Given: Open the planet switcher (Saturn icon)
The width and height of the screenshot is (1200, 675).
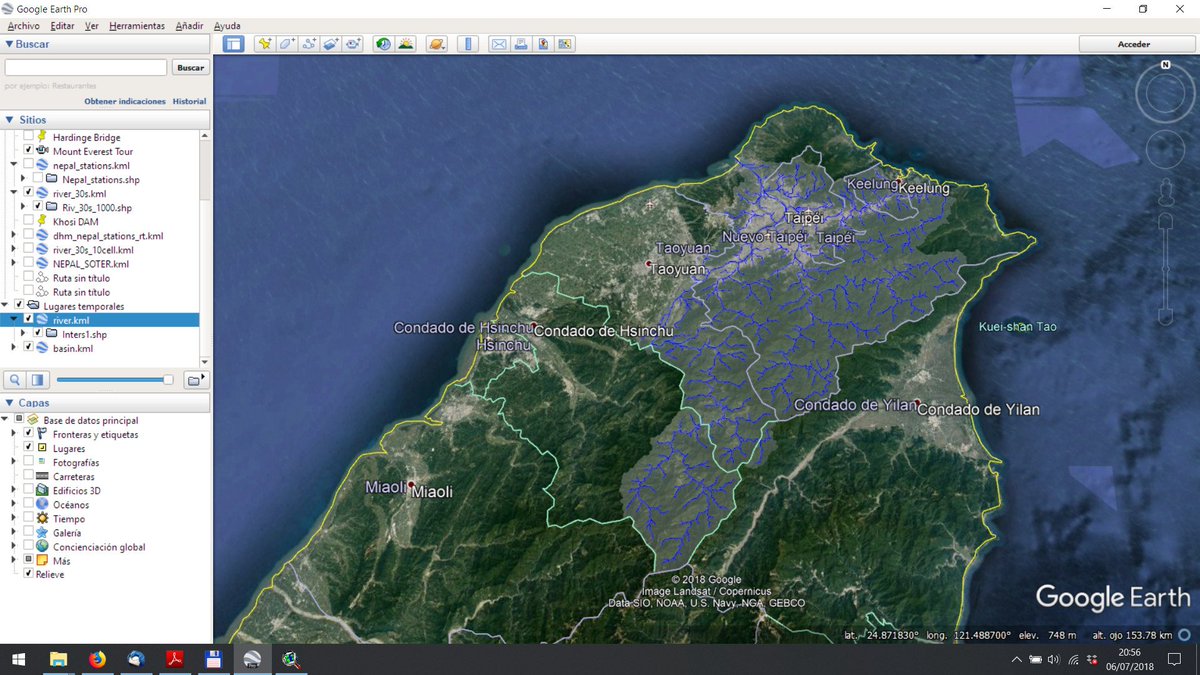Looking at the screenshot, I should (x=436, y=44).
